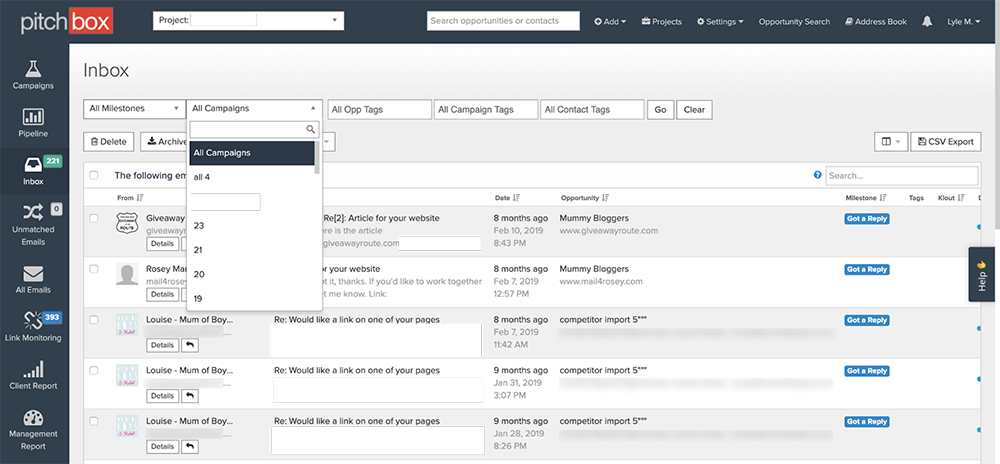
Task: Reply to Louise email from Jan 28, 2019
Action: (x=189, y=447)
